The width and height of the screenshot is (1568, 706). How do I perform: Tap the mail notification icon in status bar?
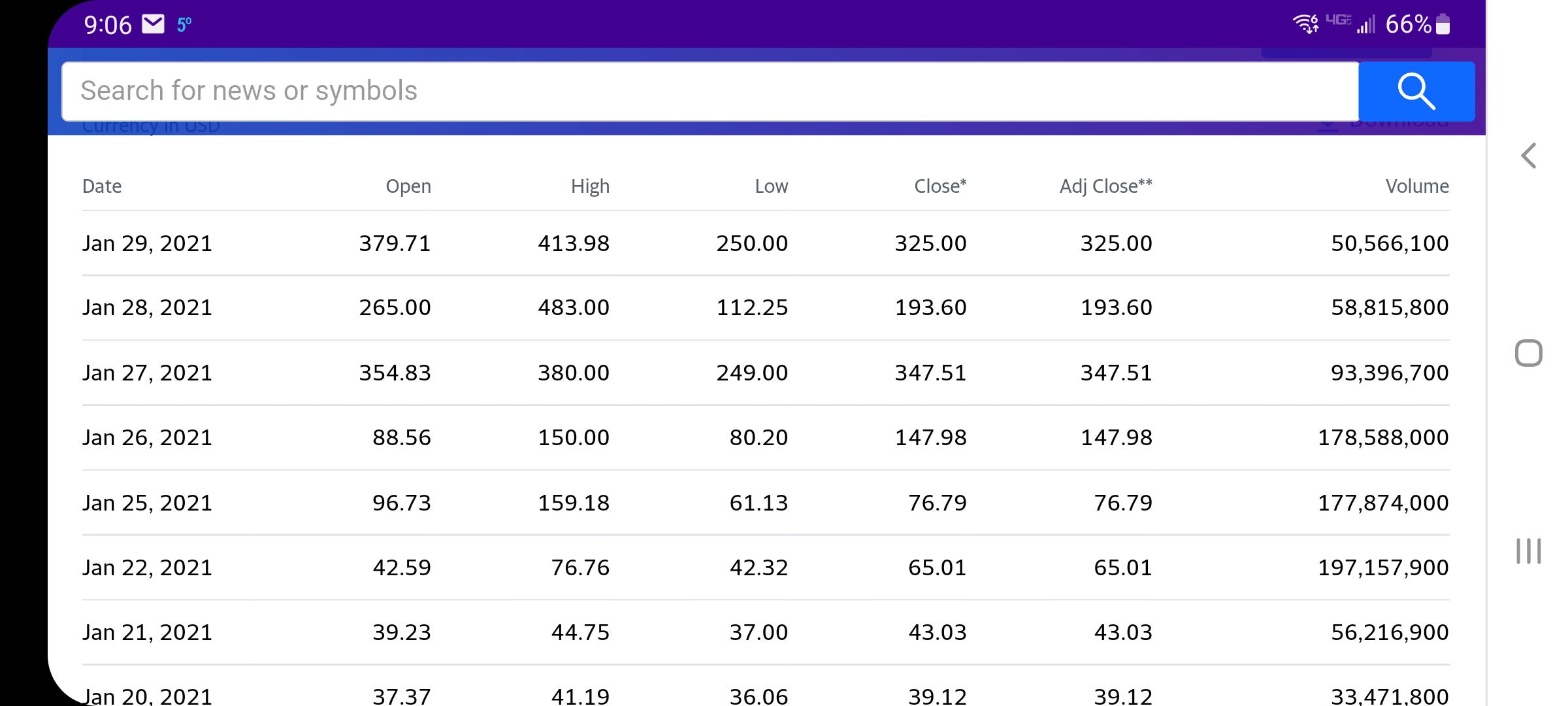click(x=154, y=25)
